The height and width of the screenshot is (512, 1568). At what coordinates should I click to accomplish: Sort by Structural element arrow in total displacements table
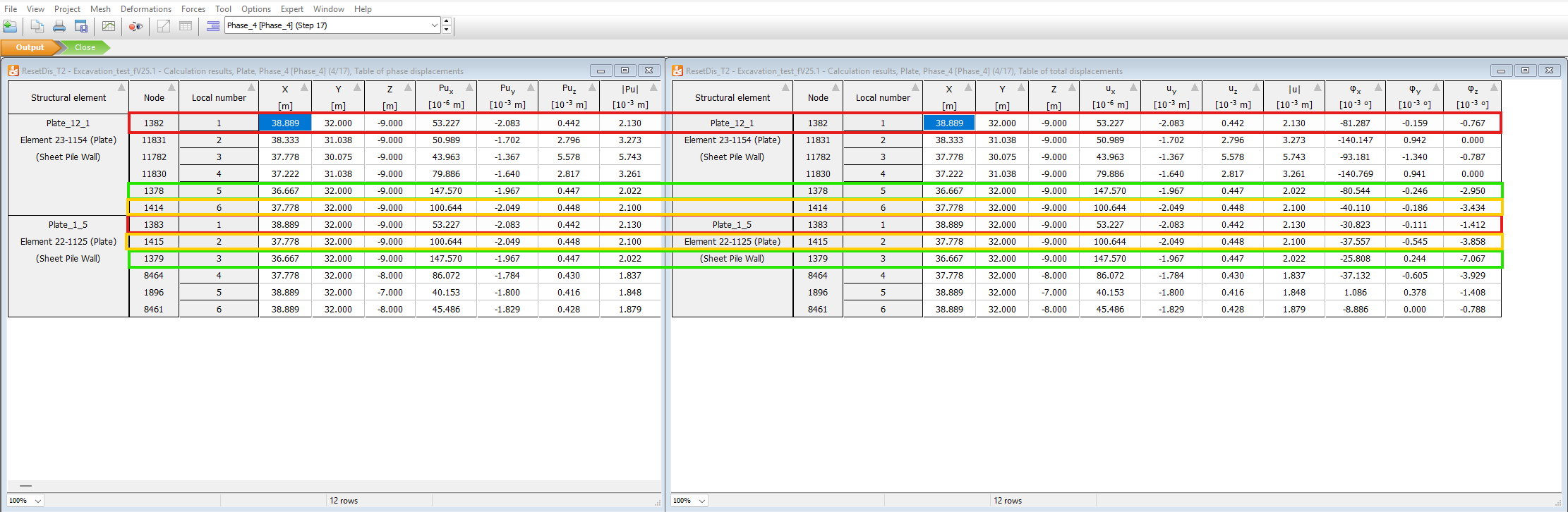point(785,87)
